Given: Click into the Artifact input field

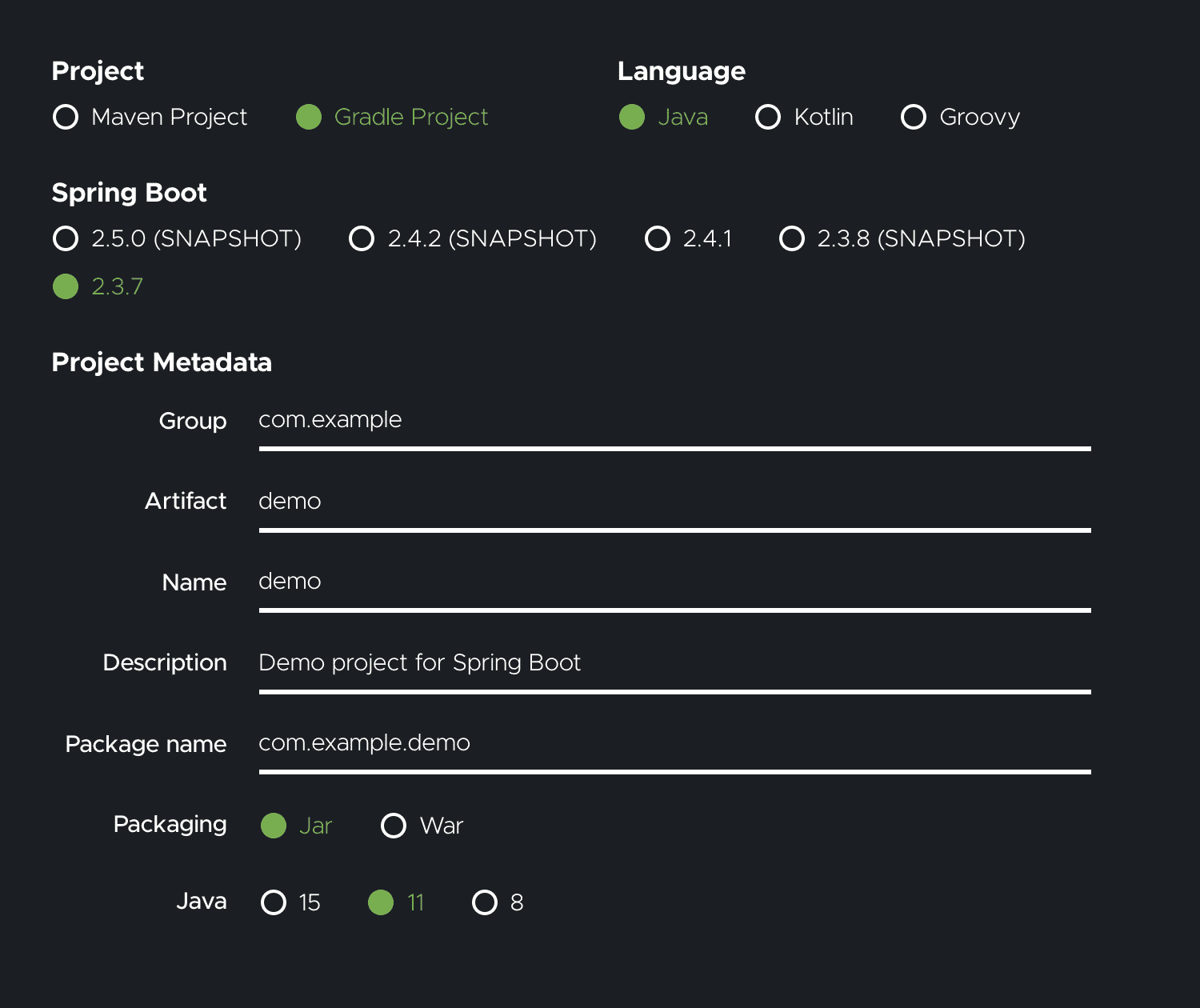Looking at the screenshot, I should pyautogui.click(x=674, y=505).
